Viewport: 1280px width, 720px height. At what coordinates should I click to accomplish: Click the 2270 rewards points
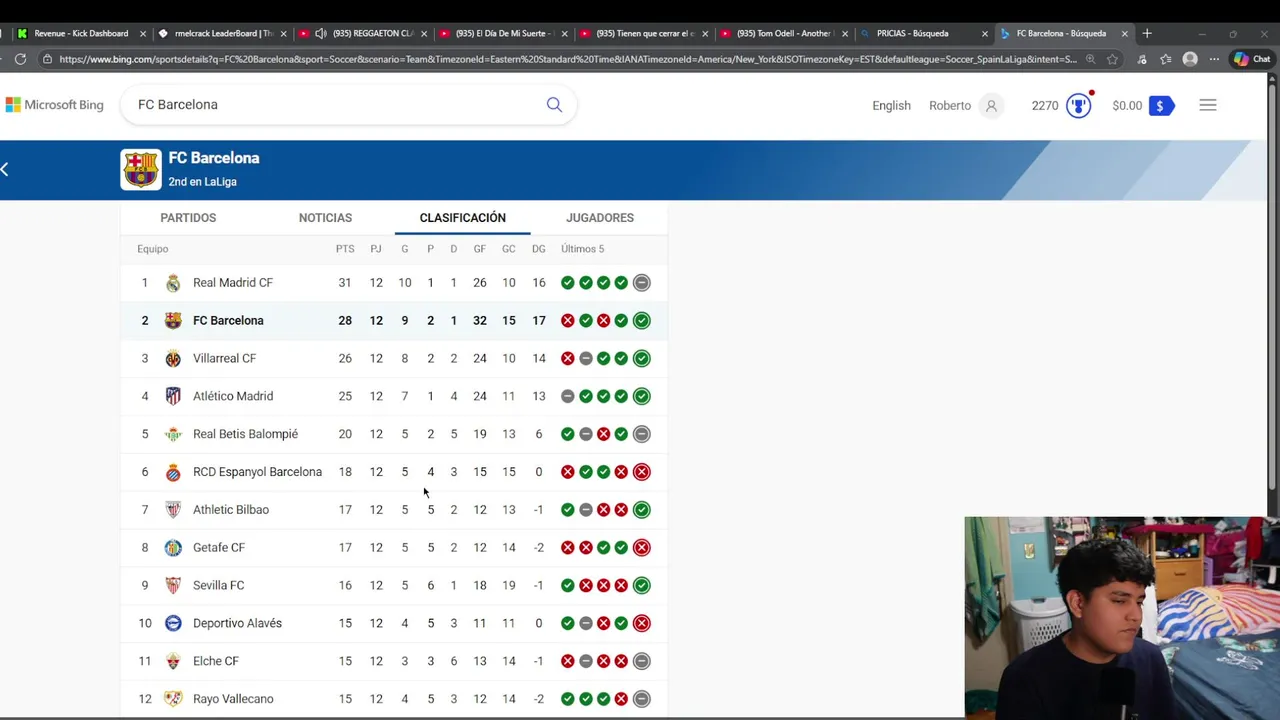coord(1045,105)
